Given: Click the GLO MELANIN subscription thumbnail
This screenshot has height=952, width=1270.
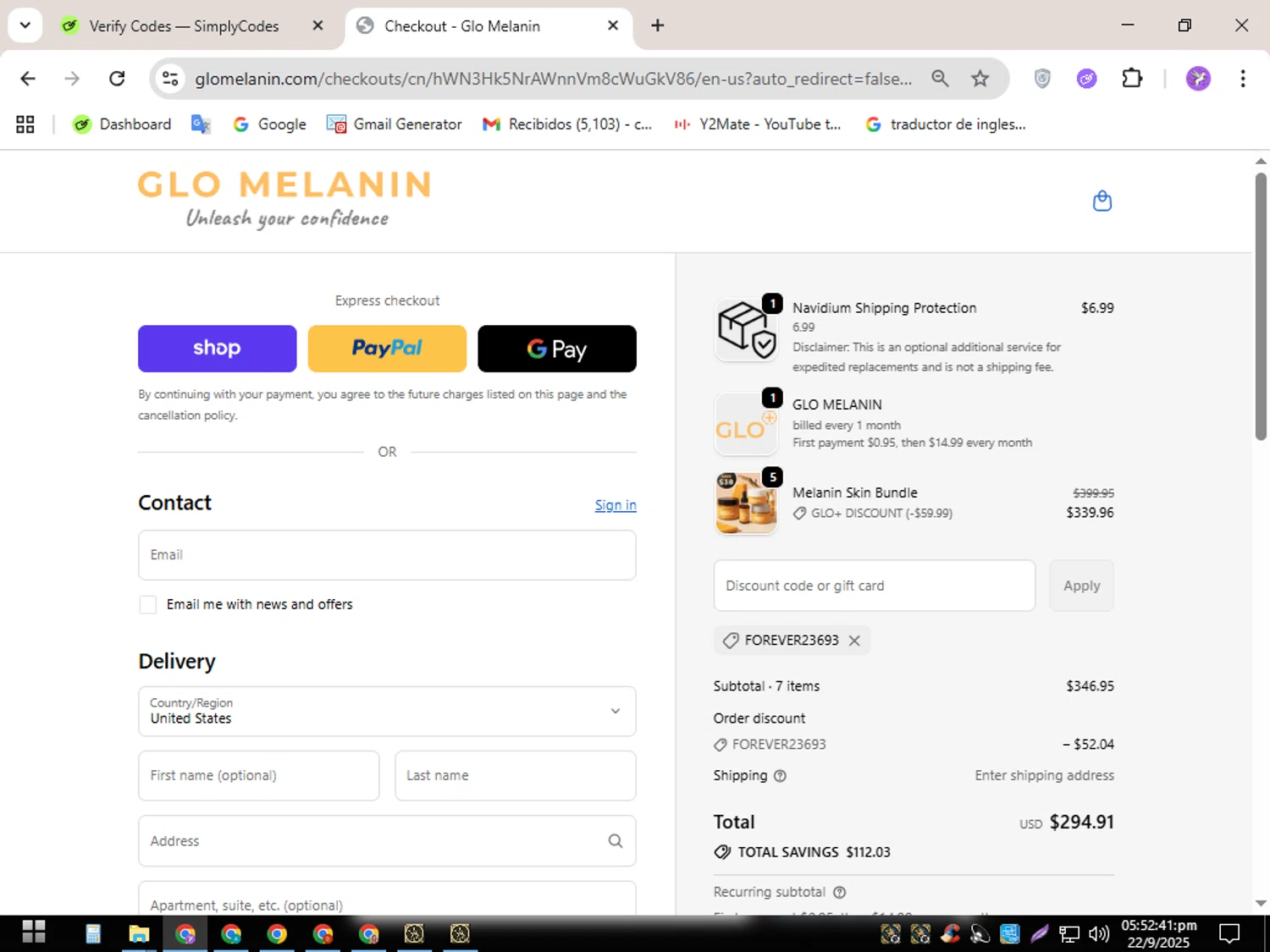Looking at the screenshot, I should pos(746,424).
